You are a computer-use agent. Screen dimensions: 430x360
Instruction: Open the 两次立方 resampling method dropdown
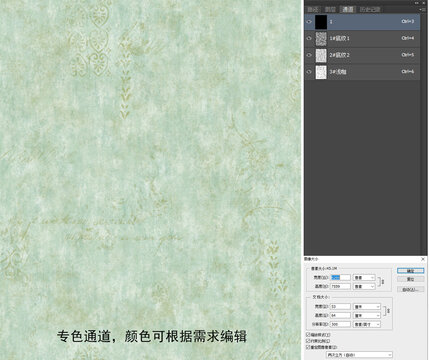pyautogui.click(x=359, y=355)
